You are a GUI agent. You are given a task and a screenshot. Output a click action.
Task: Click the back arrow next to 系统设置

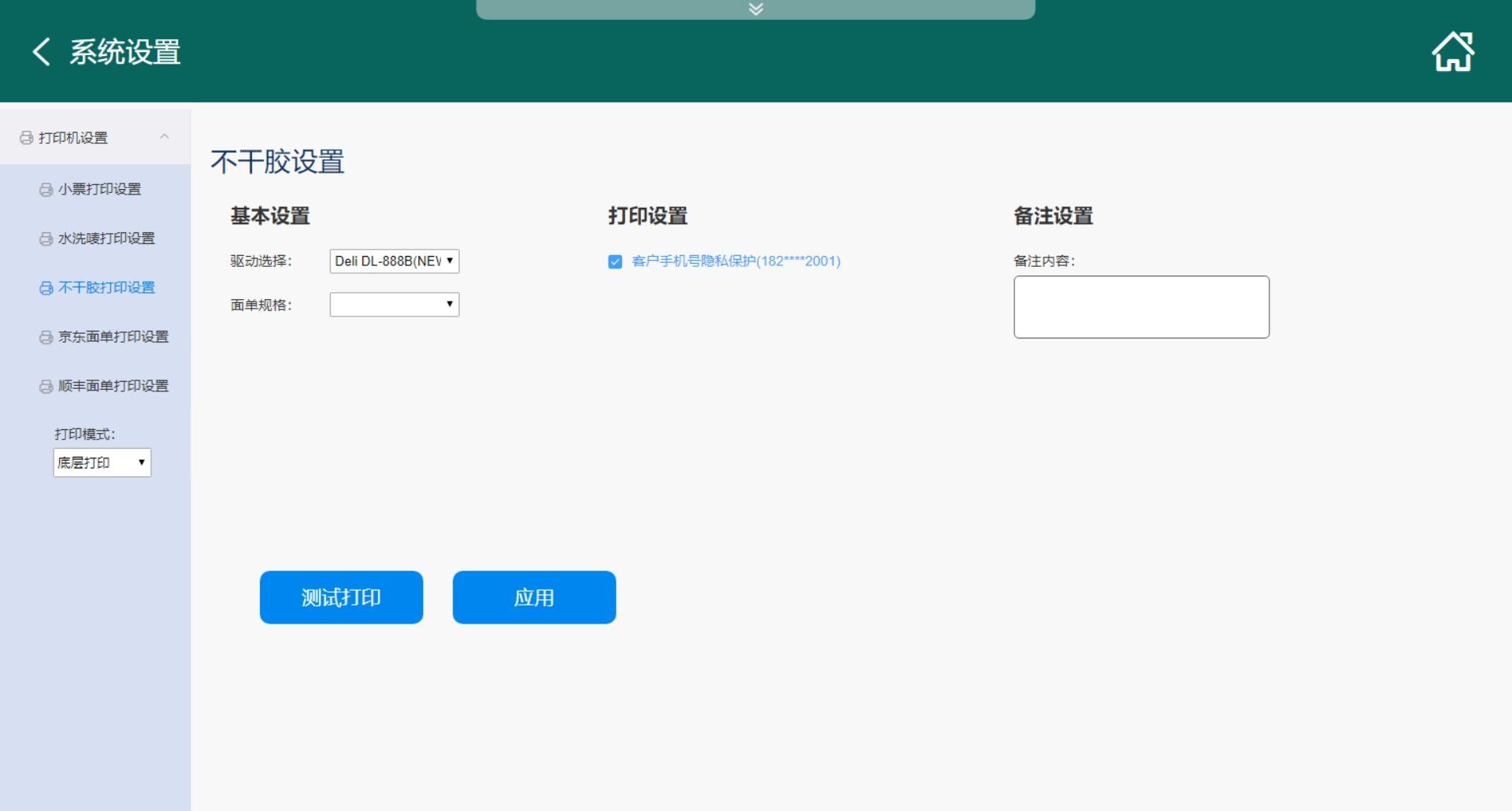pyautogui.click(x=41, y=52)
